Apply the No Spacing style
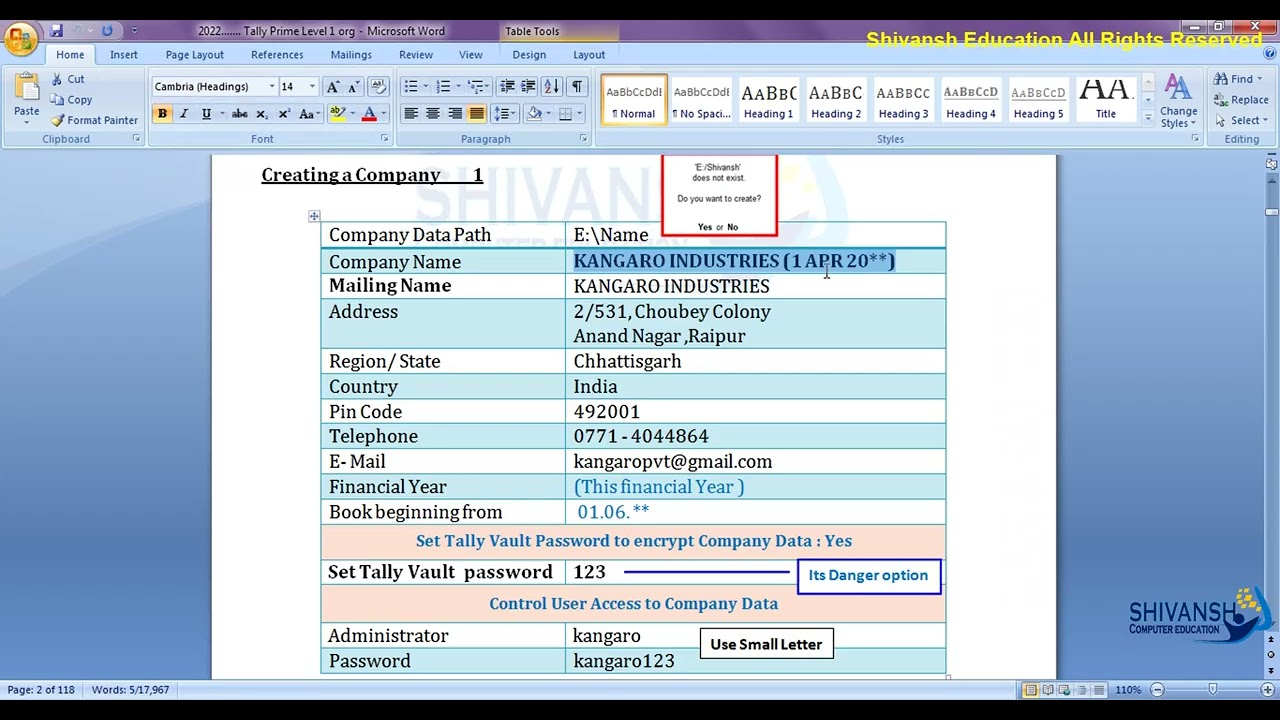Screen dimensions: 1280x720 click(701, 100)
